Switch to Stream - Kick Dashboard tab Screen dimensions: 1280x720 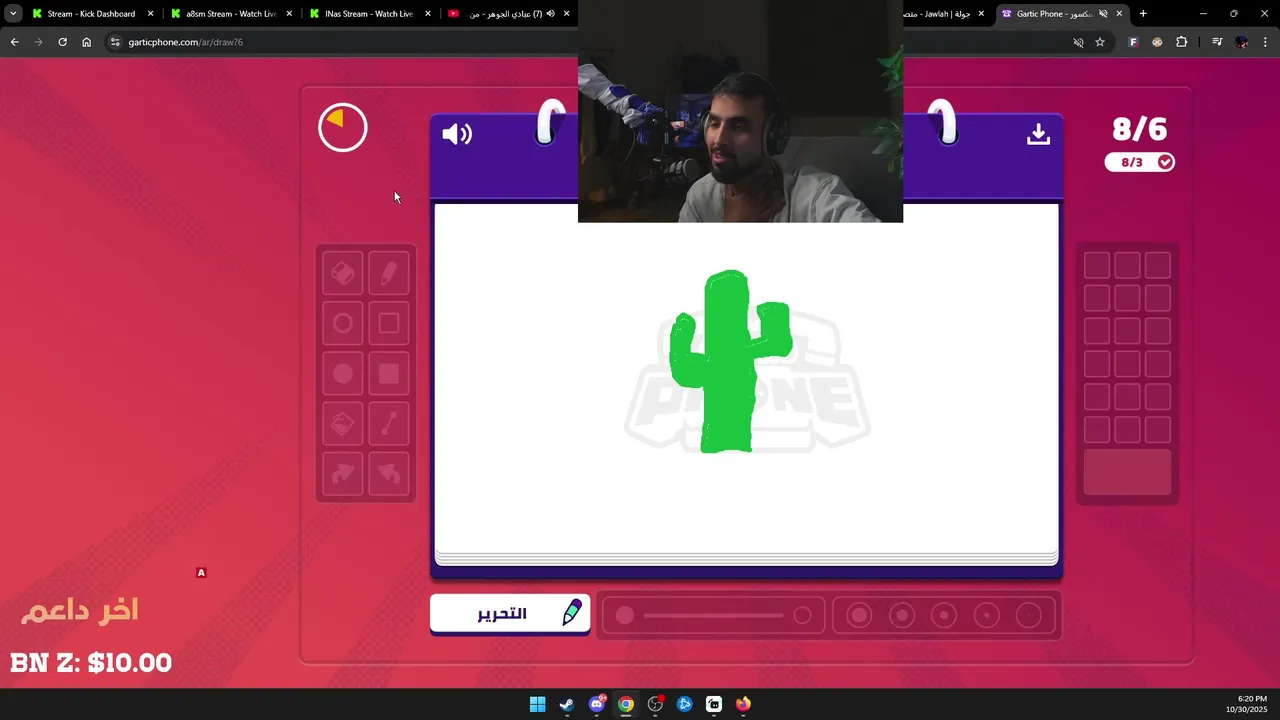[x=91, y=14]
